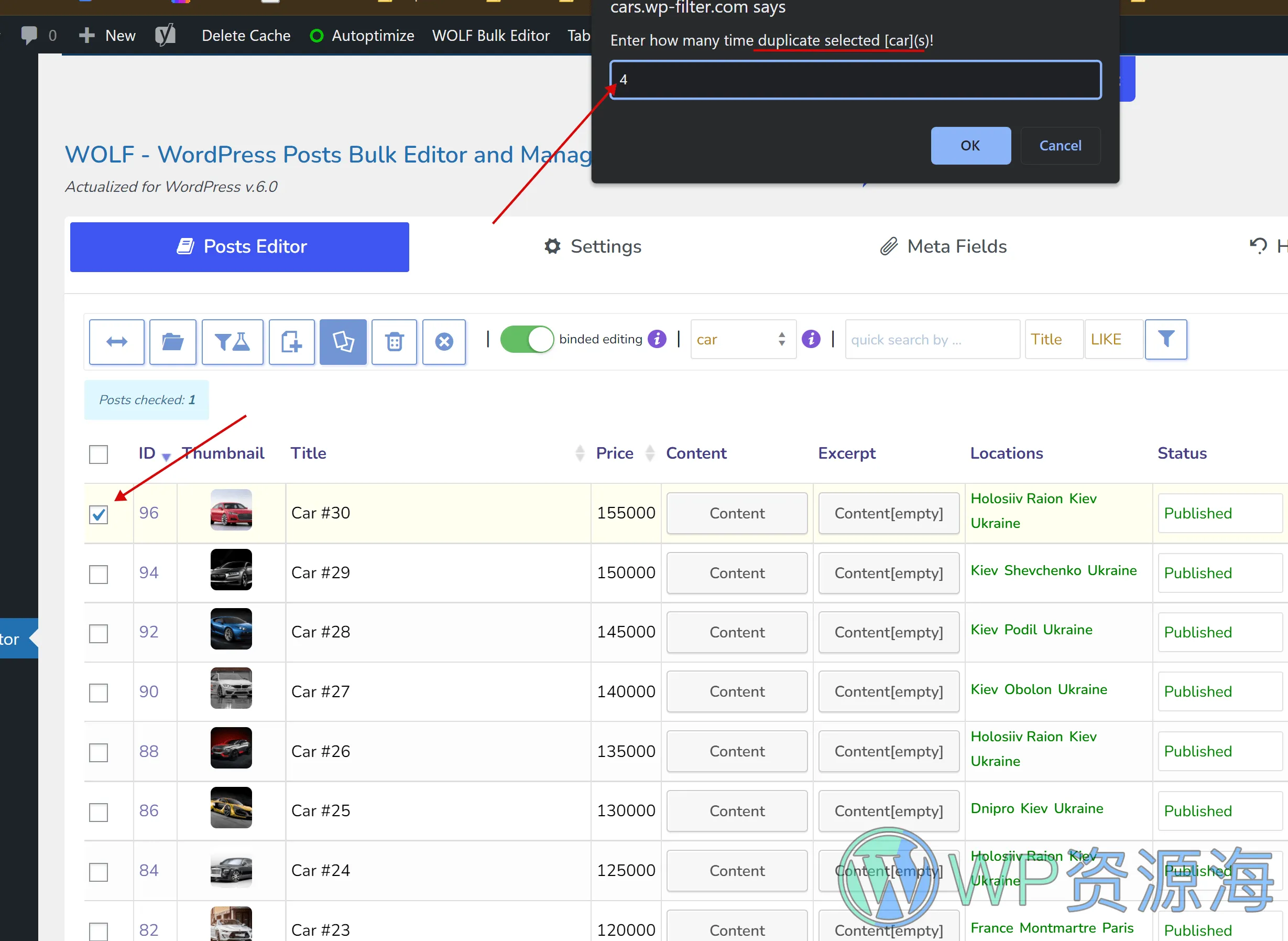Click the Autoptimize green circle item
Image resolution: width=1288 pixels, height=941 pixels.
coord(316,36)
